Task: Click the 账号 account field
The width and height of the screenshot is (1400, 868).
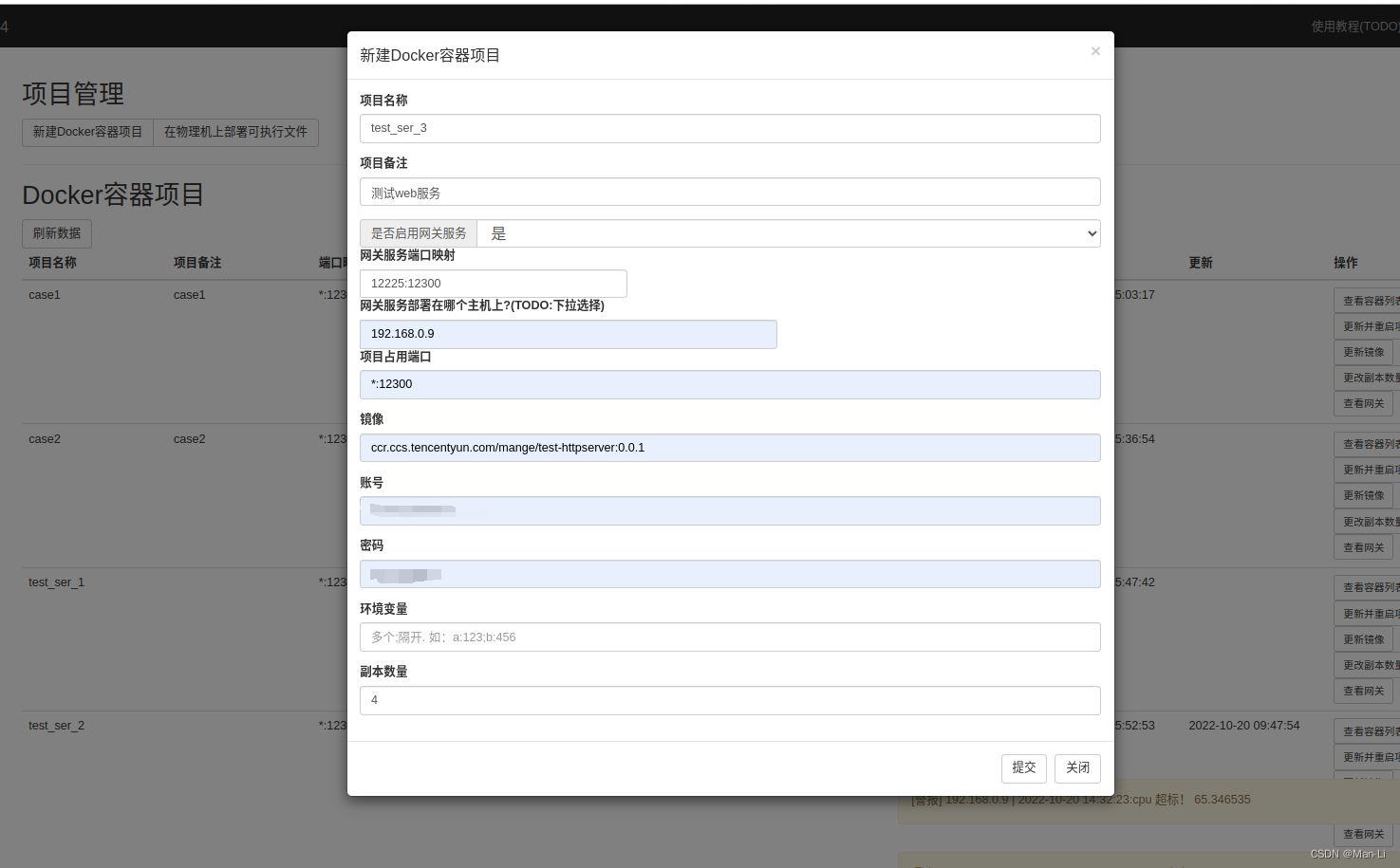Action: pos(730,510)
